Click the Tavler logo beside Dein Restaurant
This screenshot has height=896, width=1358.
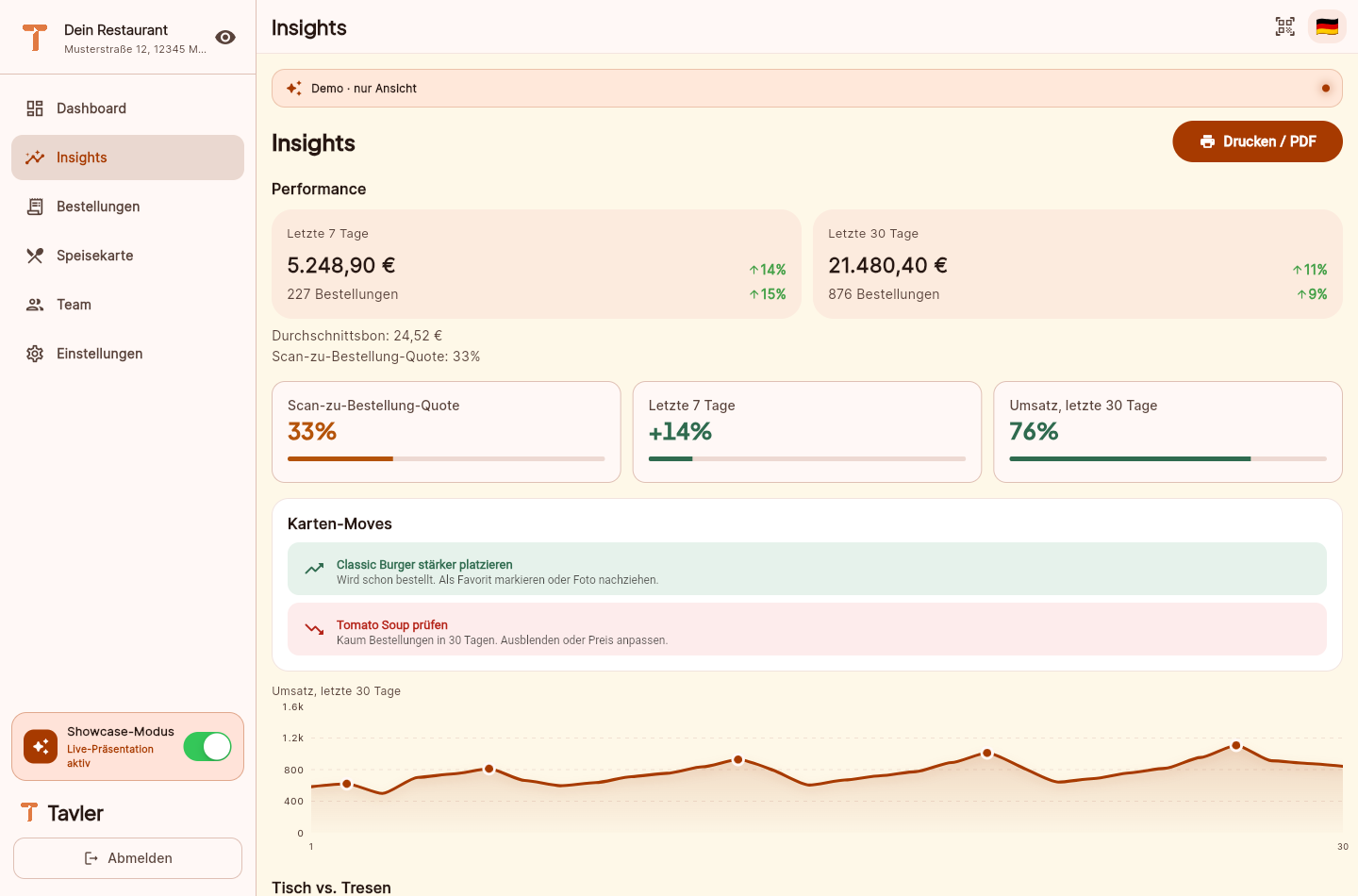[35, 37]
